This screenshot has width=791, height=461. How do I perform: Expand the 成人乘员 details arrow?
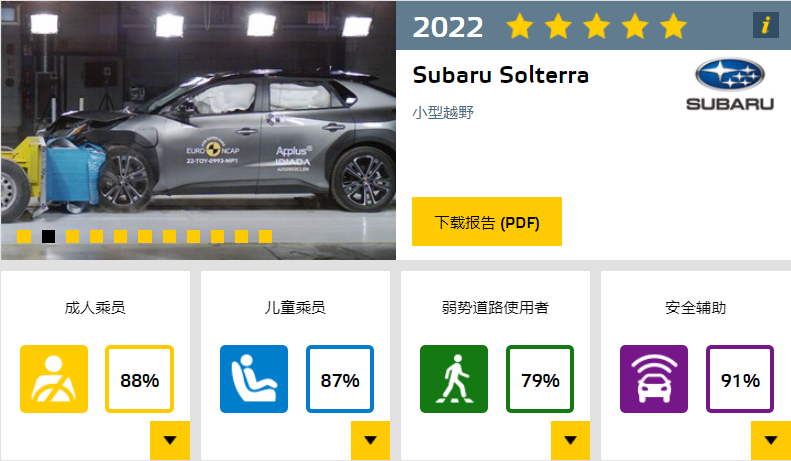click(170, 440)
